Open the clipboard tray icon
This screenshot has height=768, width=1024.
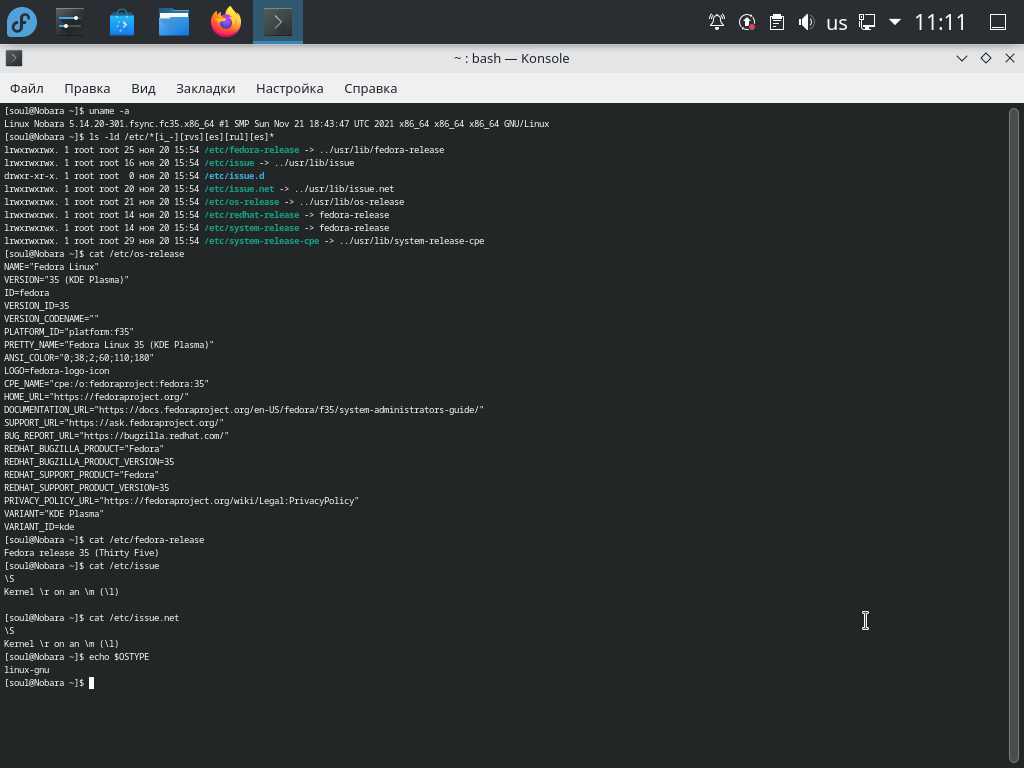tap(776, 22)
